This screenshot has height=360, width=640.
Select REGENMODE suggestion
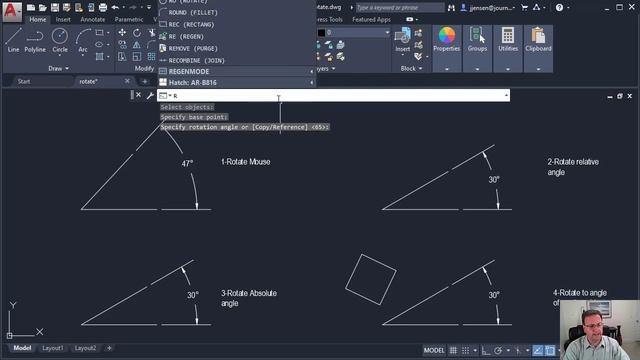pyautogui.click(x=237, y=71)
